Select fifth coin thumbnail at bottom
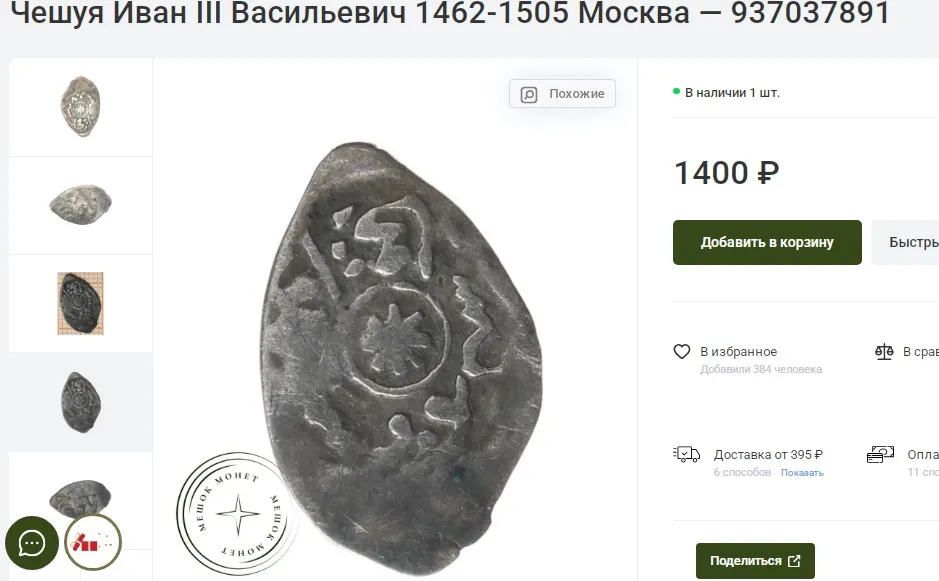939x581 pixels. click(x=80, y=500)
